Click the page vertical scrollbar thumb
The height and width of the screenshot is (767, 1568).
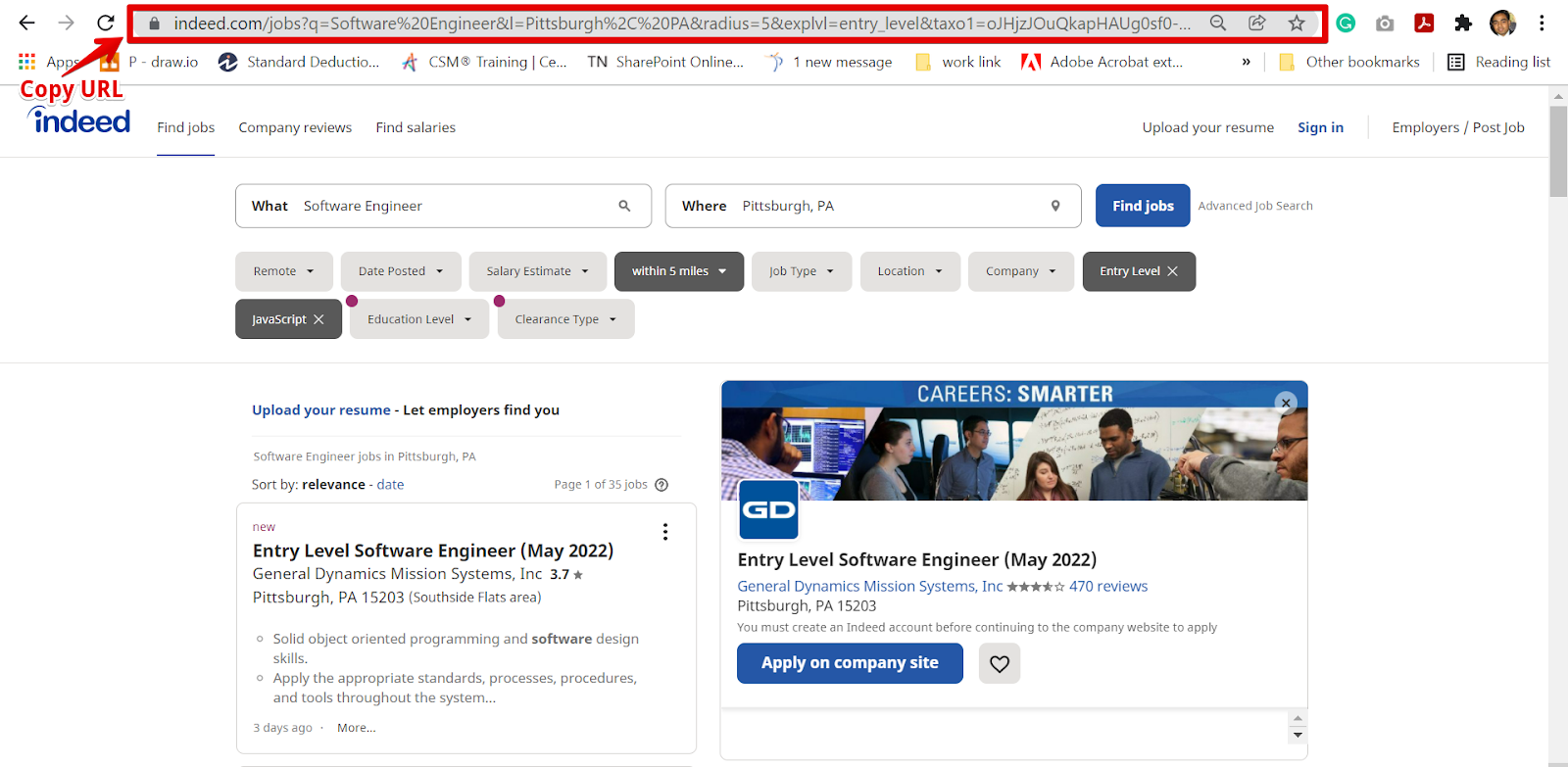1558,152
